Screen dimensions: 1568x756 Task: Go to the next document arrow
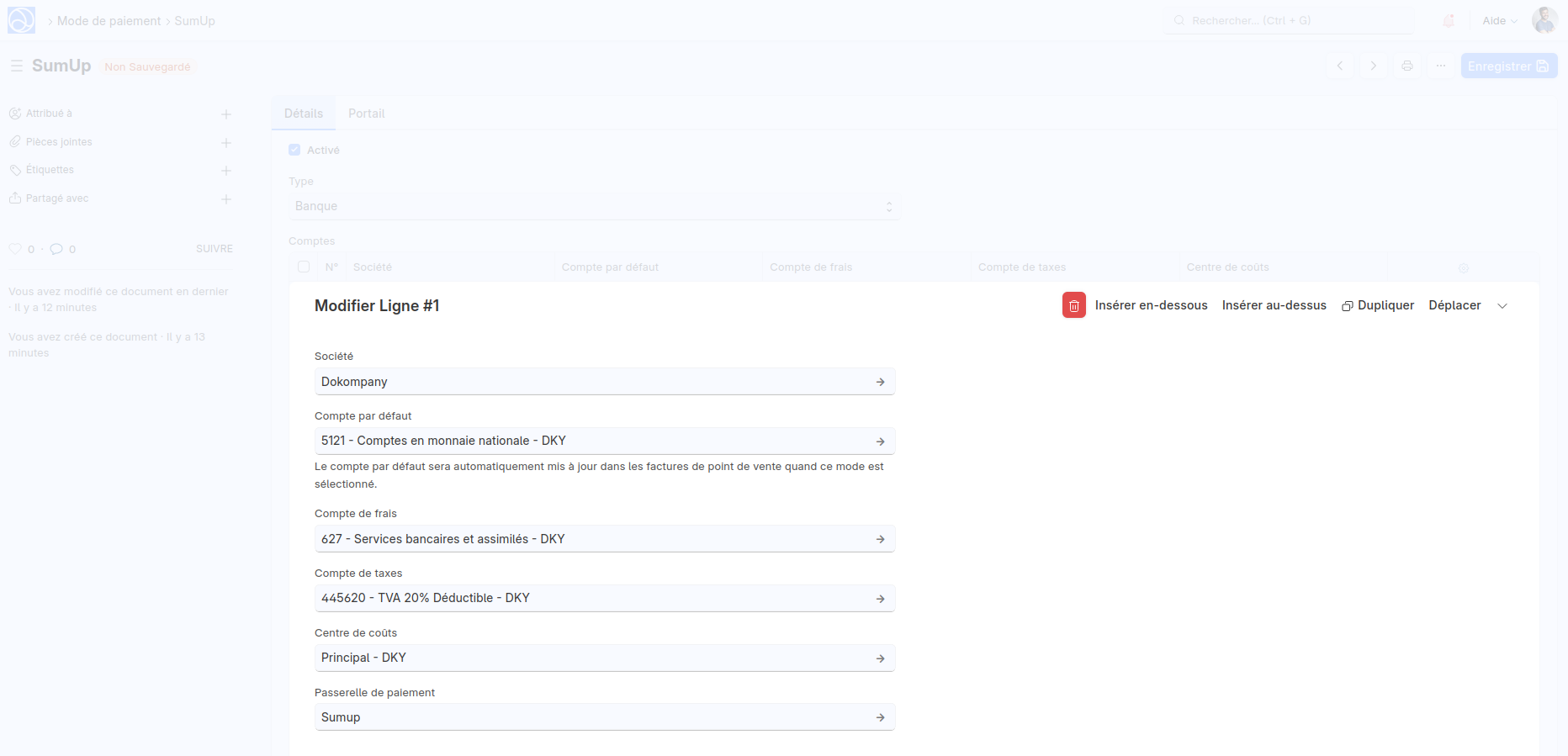(x=1374, y=66)
